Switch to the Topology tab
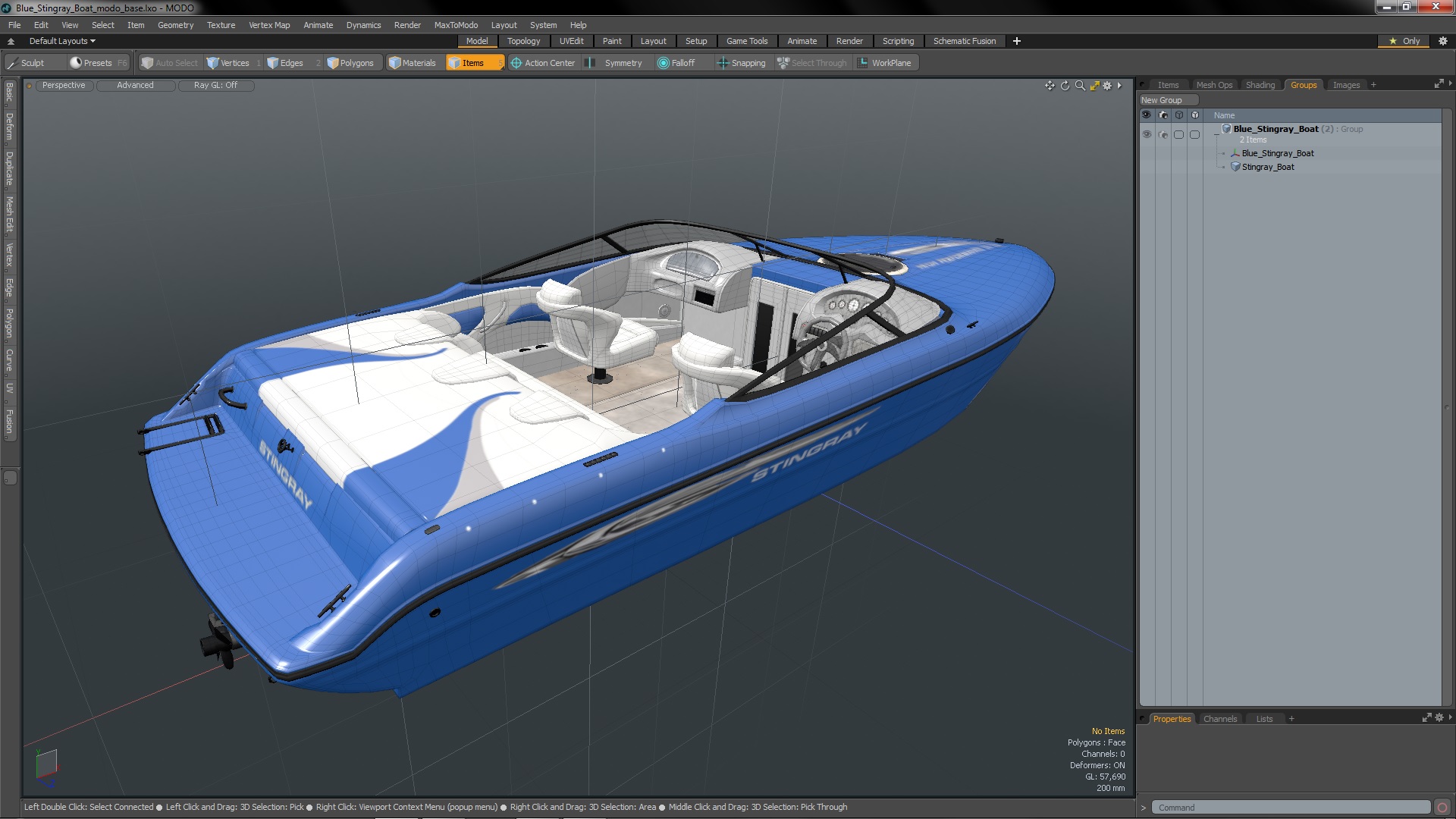Image resolution: width=1456 pixels, height=819 pixels. pos(523,41)
